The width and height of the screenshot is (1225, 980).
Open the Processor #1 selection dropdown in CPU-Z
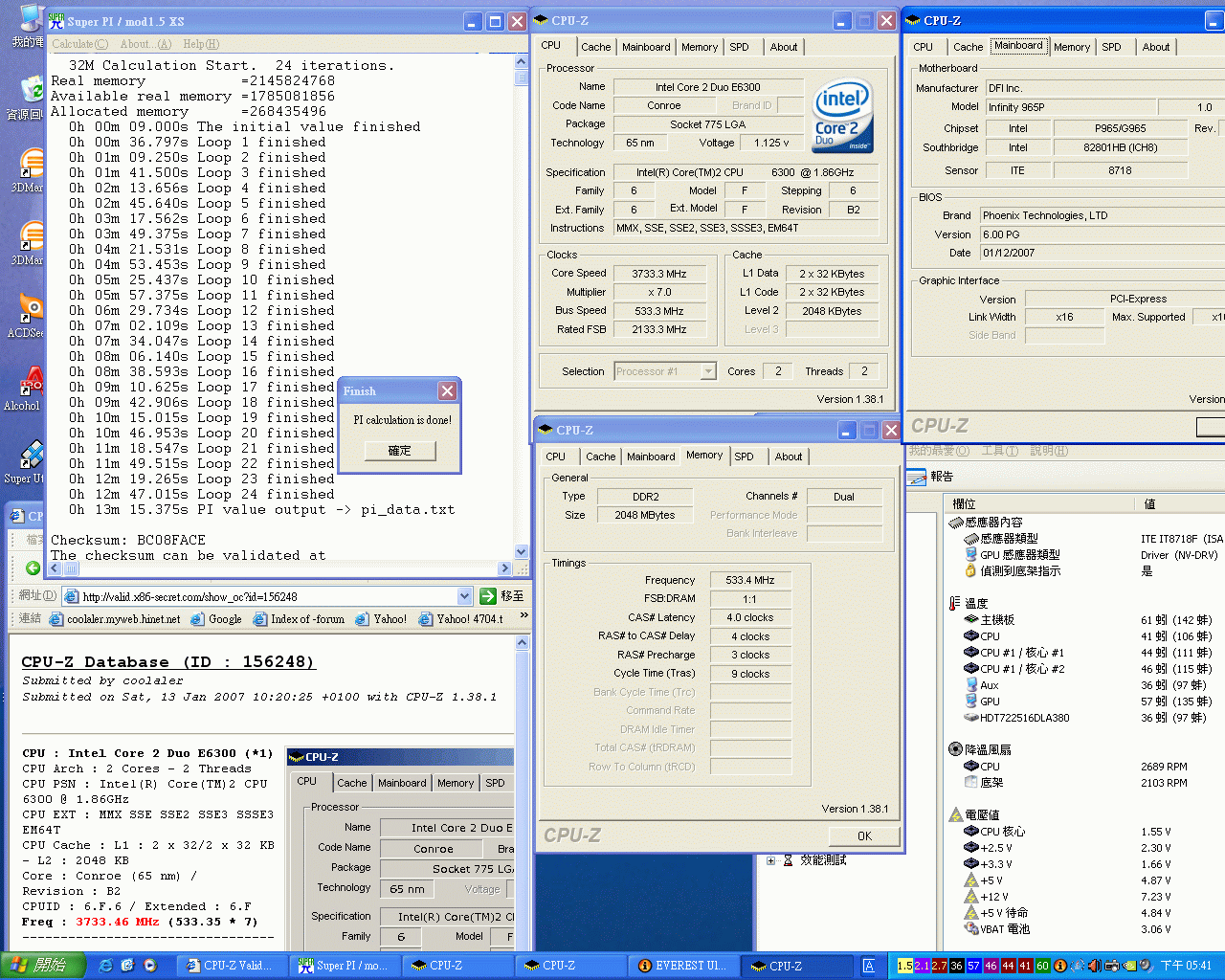(708, 371)
